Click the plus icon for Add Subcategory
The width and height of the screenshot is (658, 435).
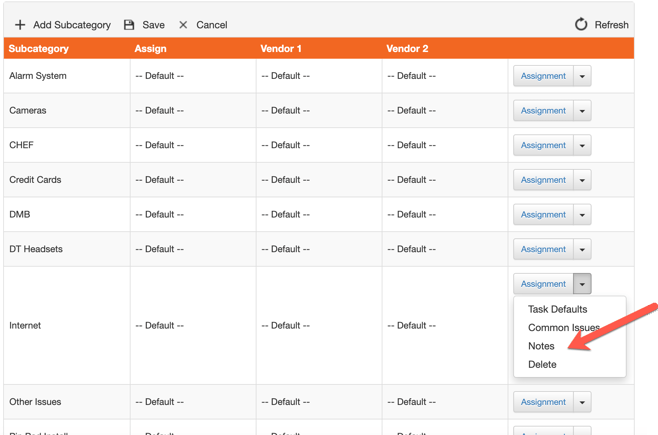pos(19,25)
